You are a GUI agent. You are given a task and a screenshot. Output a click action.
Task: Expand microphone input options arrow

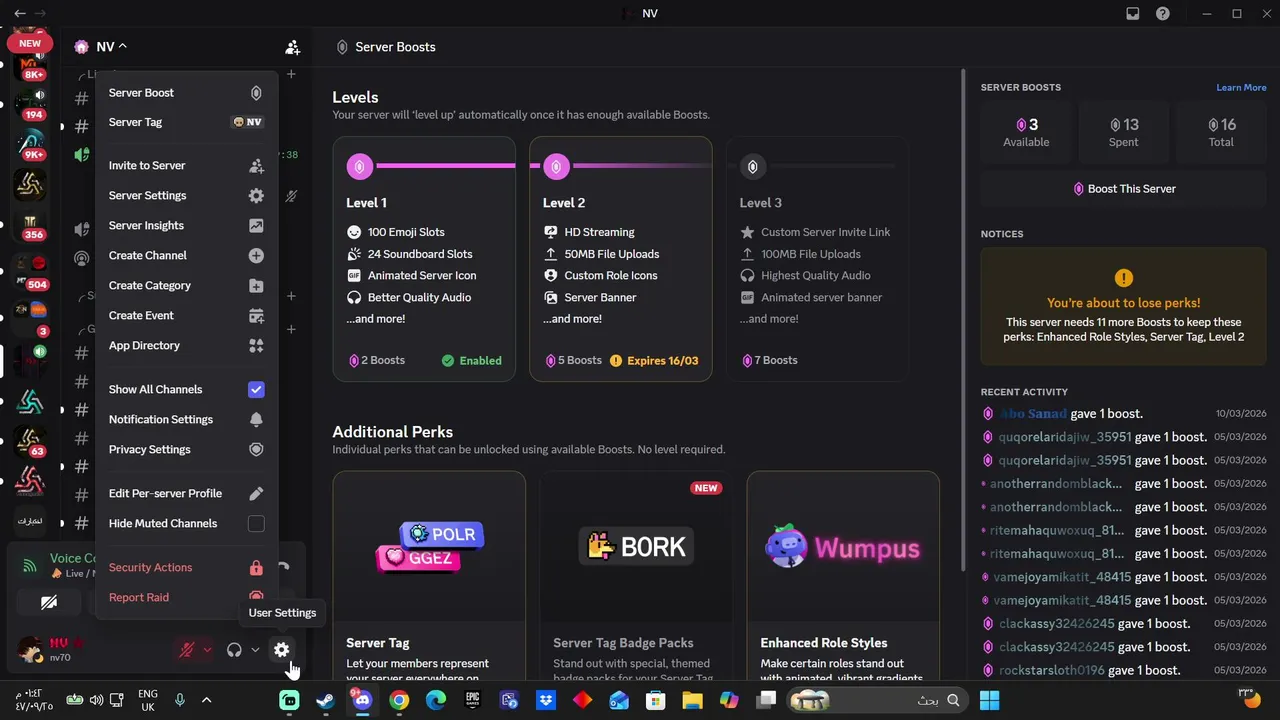(x=207, y=650)
